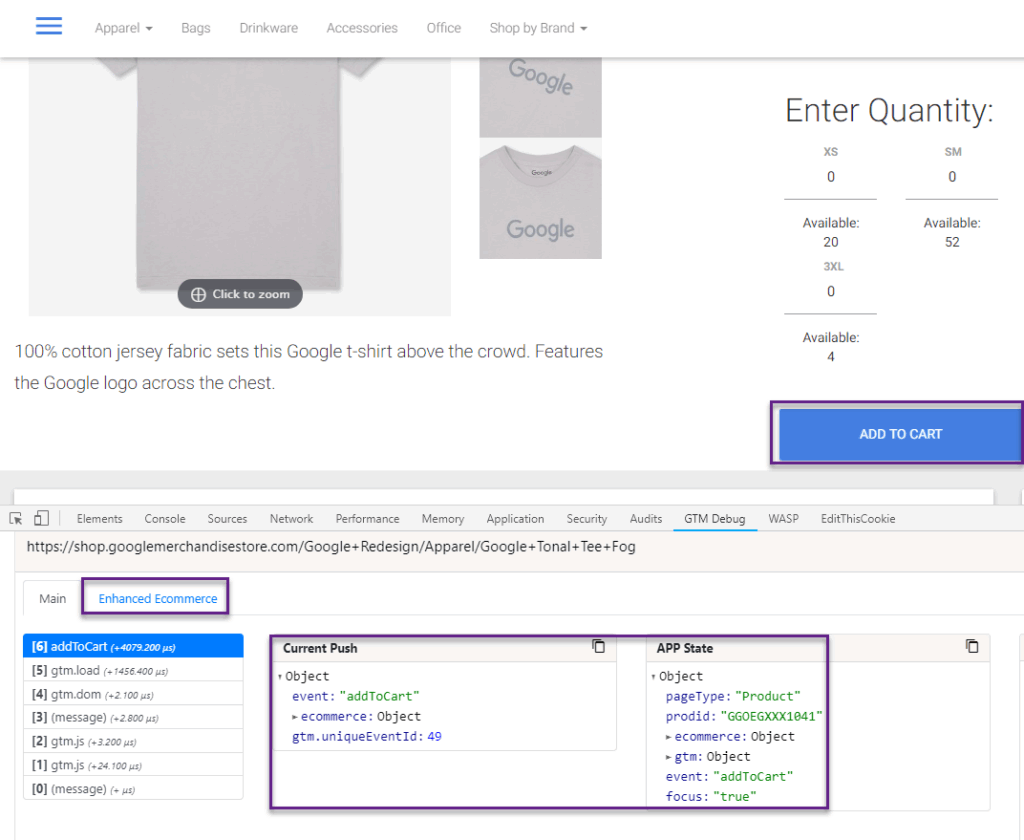This screenshot has height=840, width=1024.
Task: Select the [4] gtm.dom event
Action: (133, 694)
